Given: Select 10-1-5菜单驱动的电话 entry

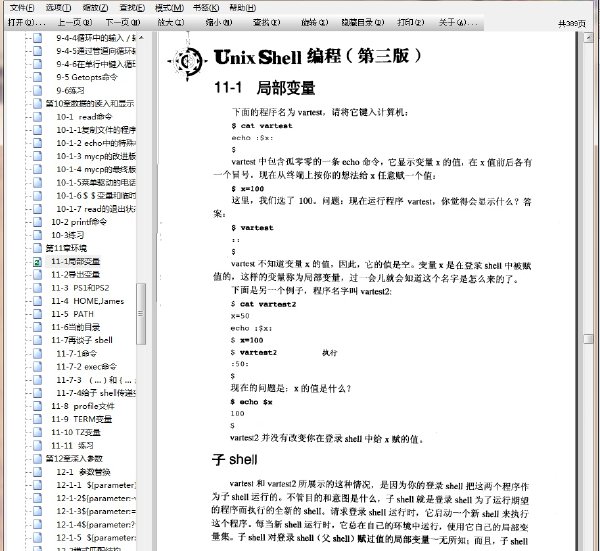Looking at the screenshot, I should [96, 182].
